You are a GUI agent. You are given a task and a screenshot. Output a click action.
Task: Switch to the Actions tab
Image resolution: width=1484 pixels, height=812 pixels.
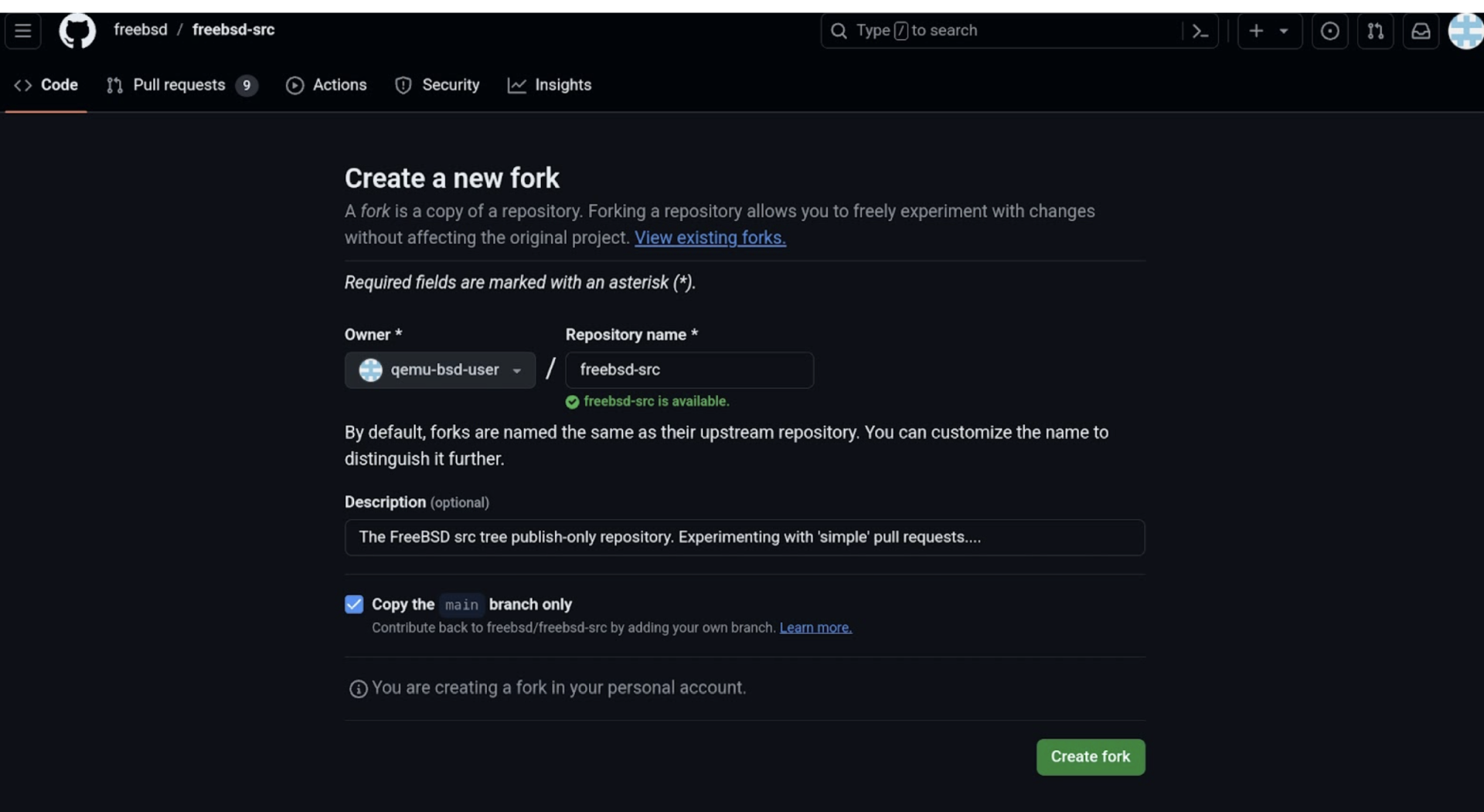[326, 85]
